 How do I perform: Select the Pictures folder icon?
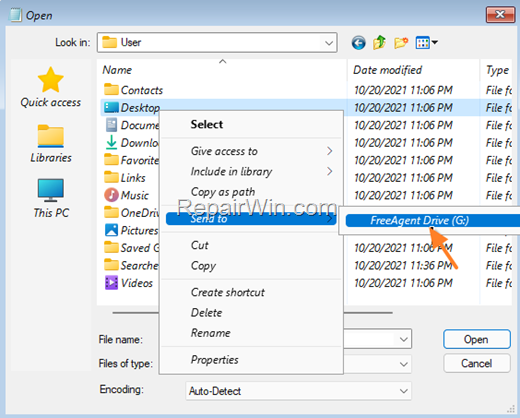pyautogui.click(x=111, y=230)
